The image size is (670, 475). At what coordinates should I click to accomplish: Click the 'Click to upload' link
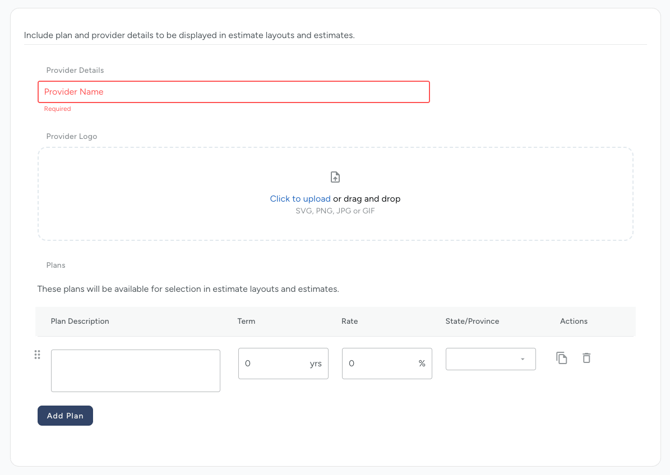pos(300,199)
